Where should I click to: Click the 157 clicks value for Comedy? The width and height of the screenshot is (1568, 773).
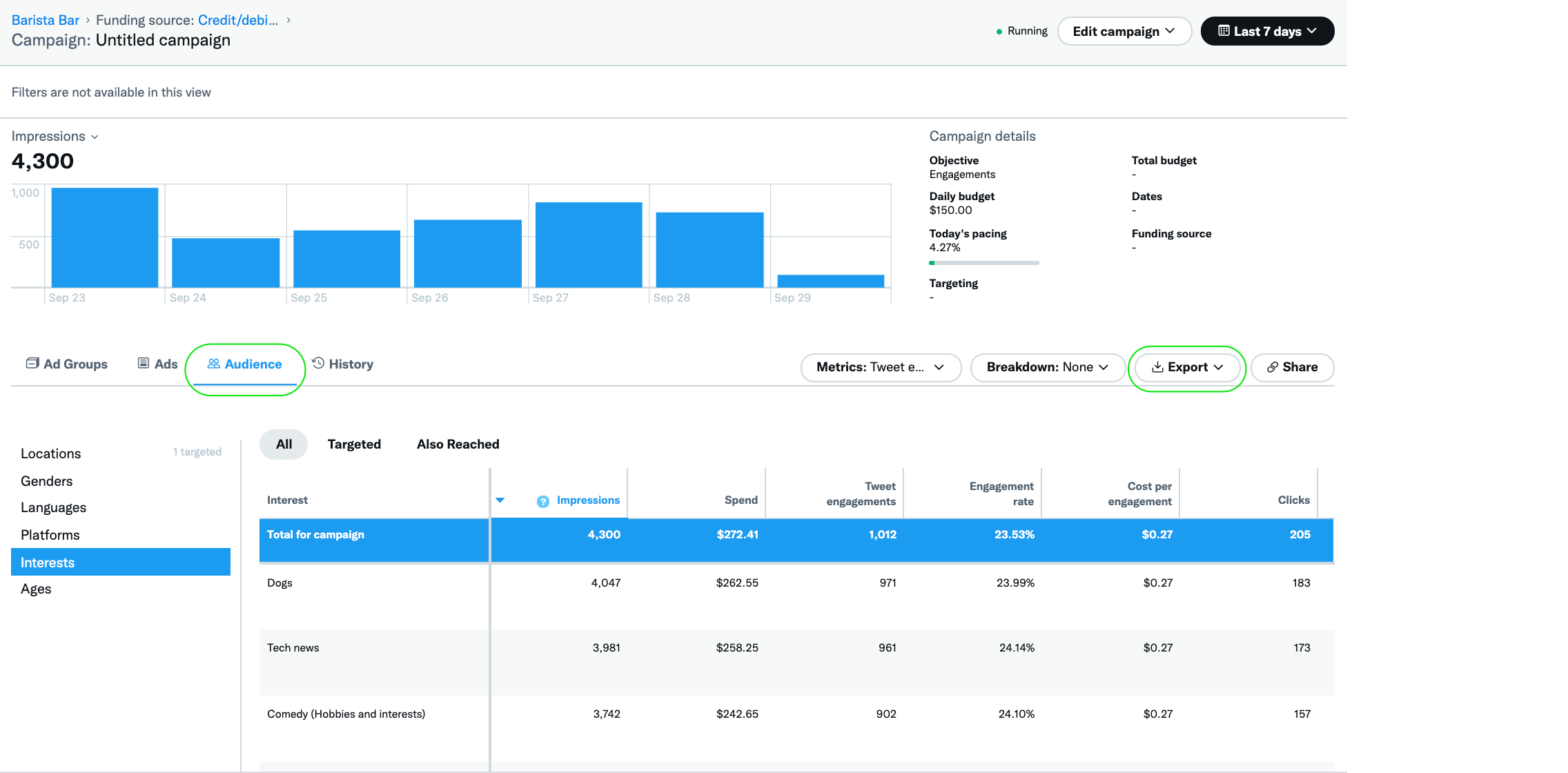tap(1302, 714)
